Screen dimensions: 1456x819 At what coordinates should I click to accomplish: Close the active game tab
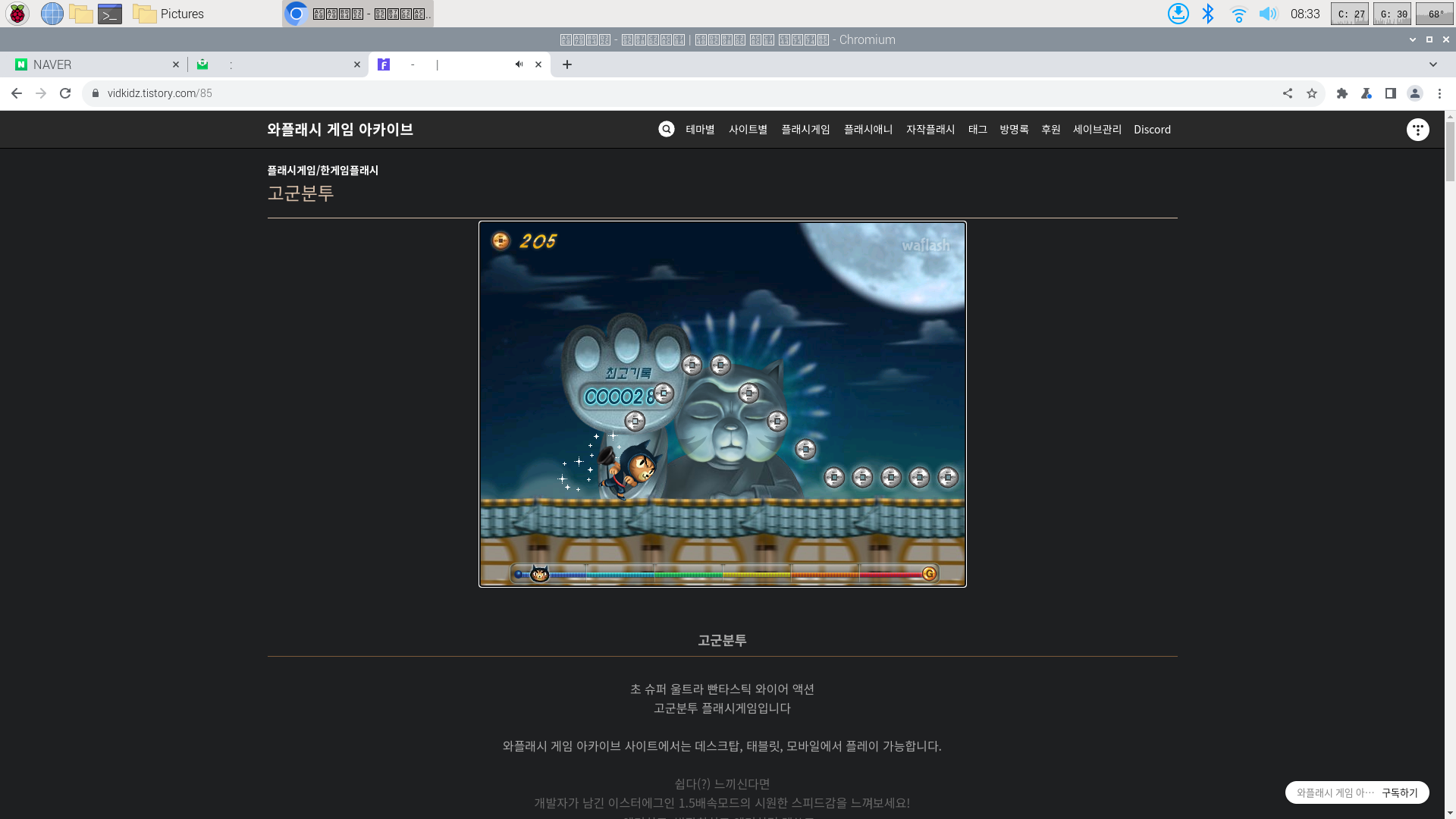(538, 64)
